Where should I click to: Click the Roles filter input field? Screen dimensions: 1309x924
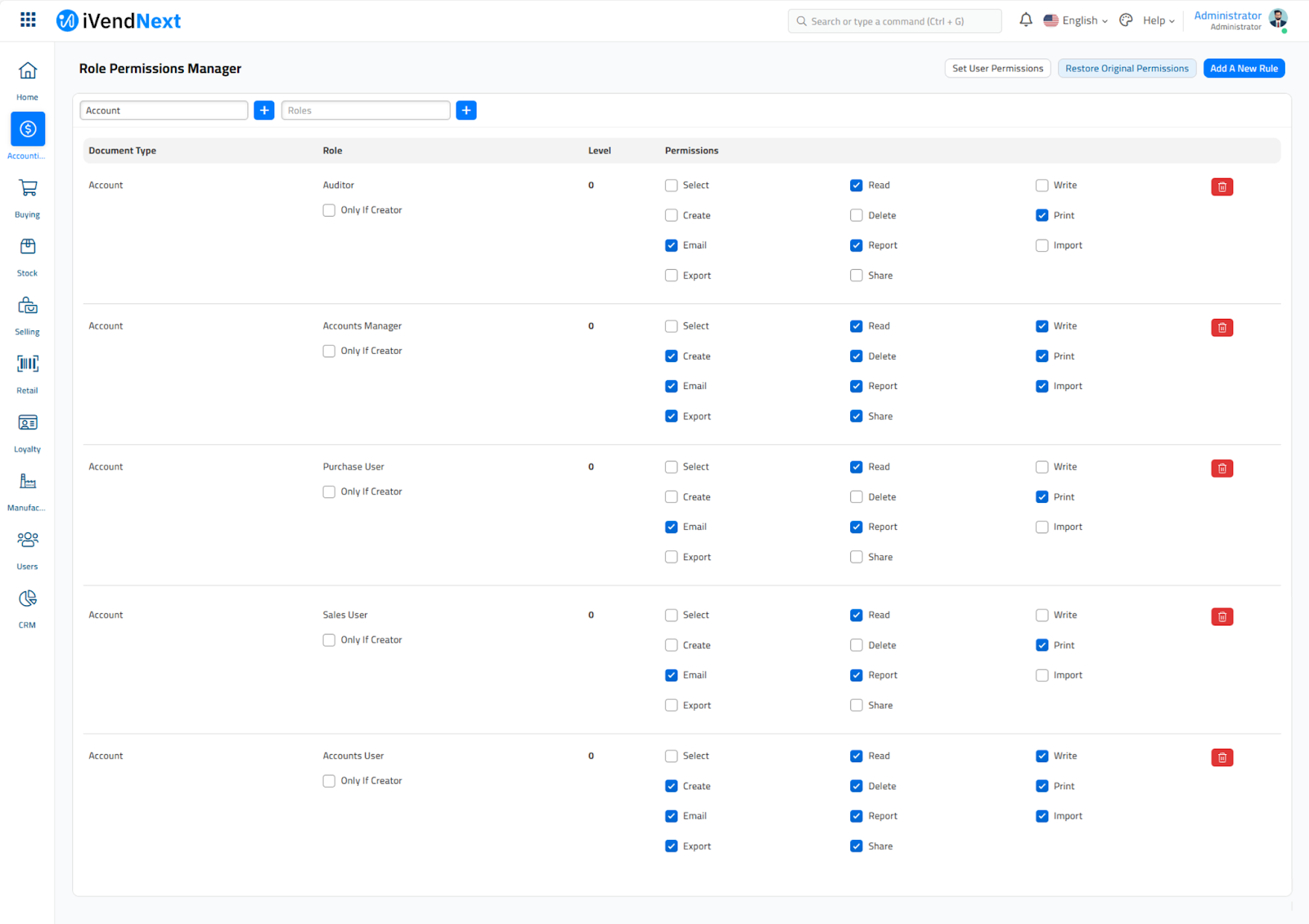coord(366,110)
